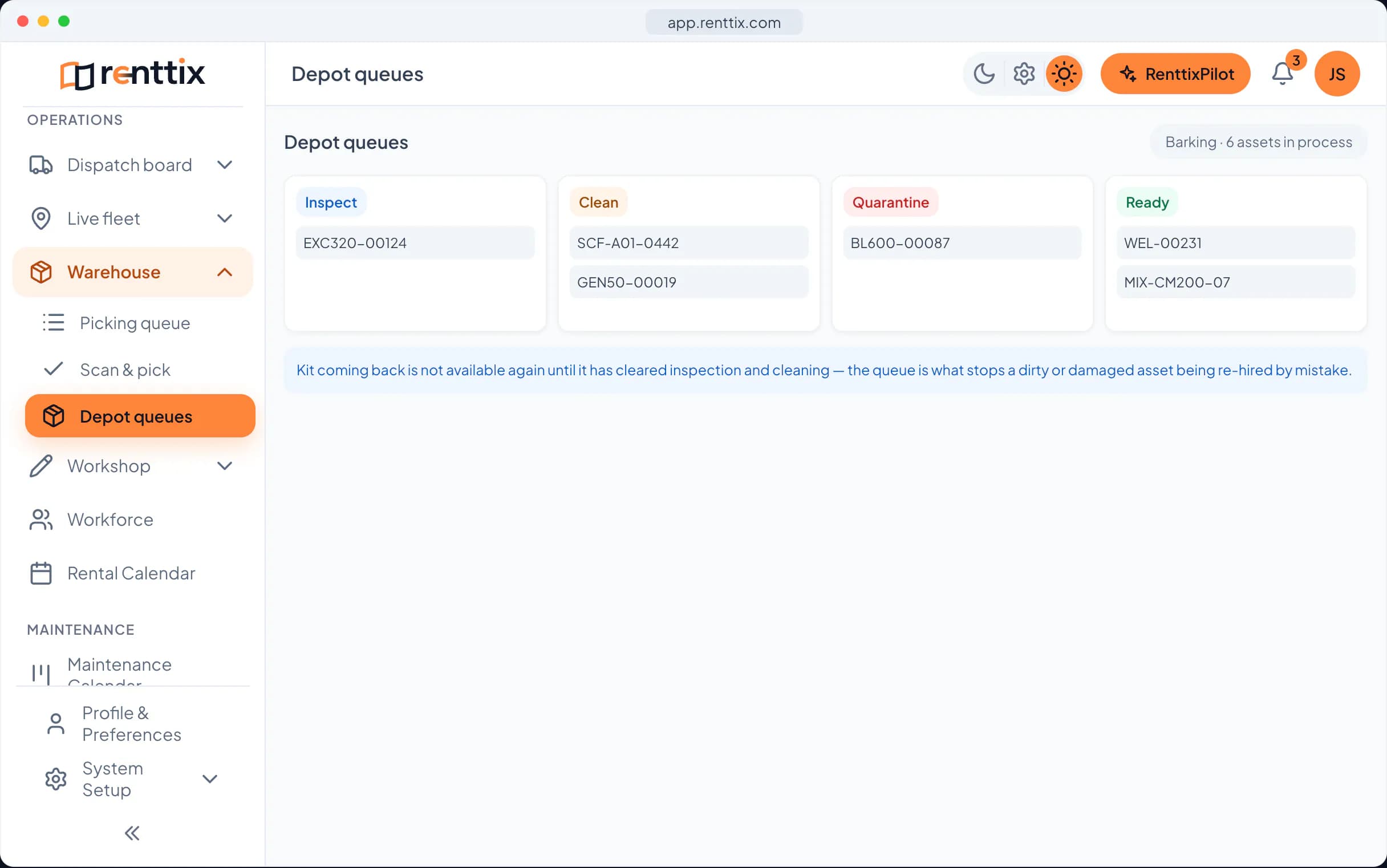Collapse the Warehouse section chevron
Screen dimensions: 1387x868
coord(225,272)
